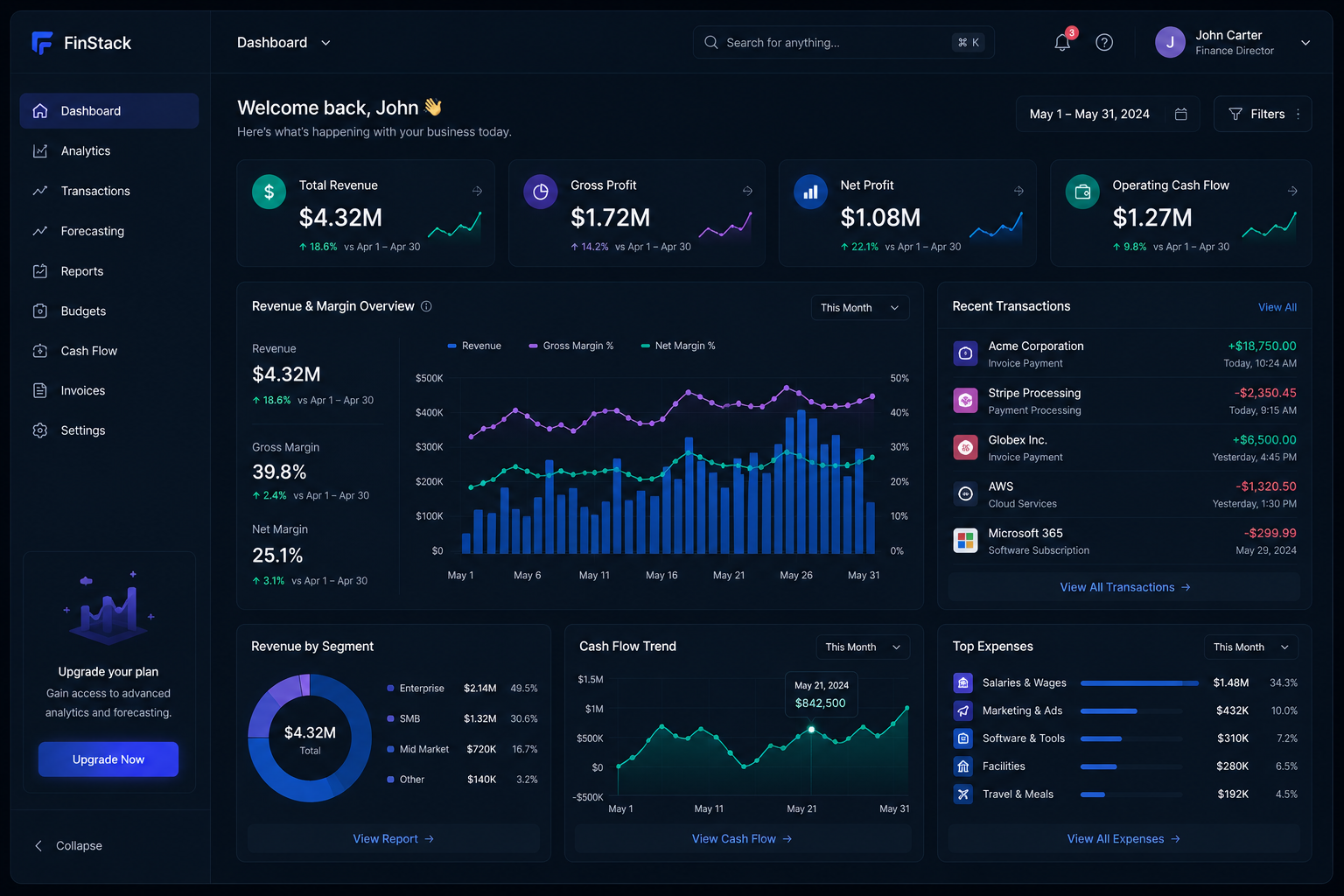Expand John Carter profile menu chevron
1344x896 pixels.
click(x=1305, y=42)
